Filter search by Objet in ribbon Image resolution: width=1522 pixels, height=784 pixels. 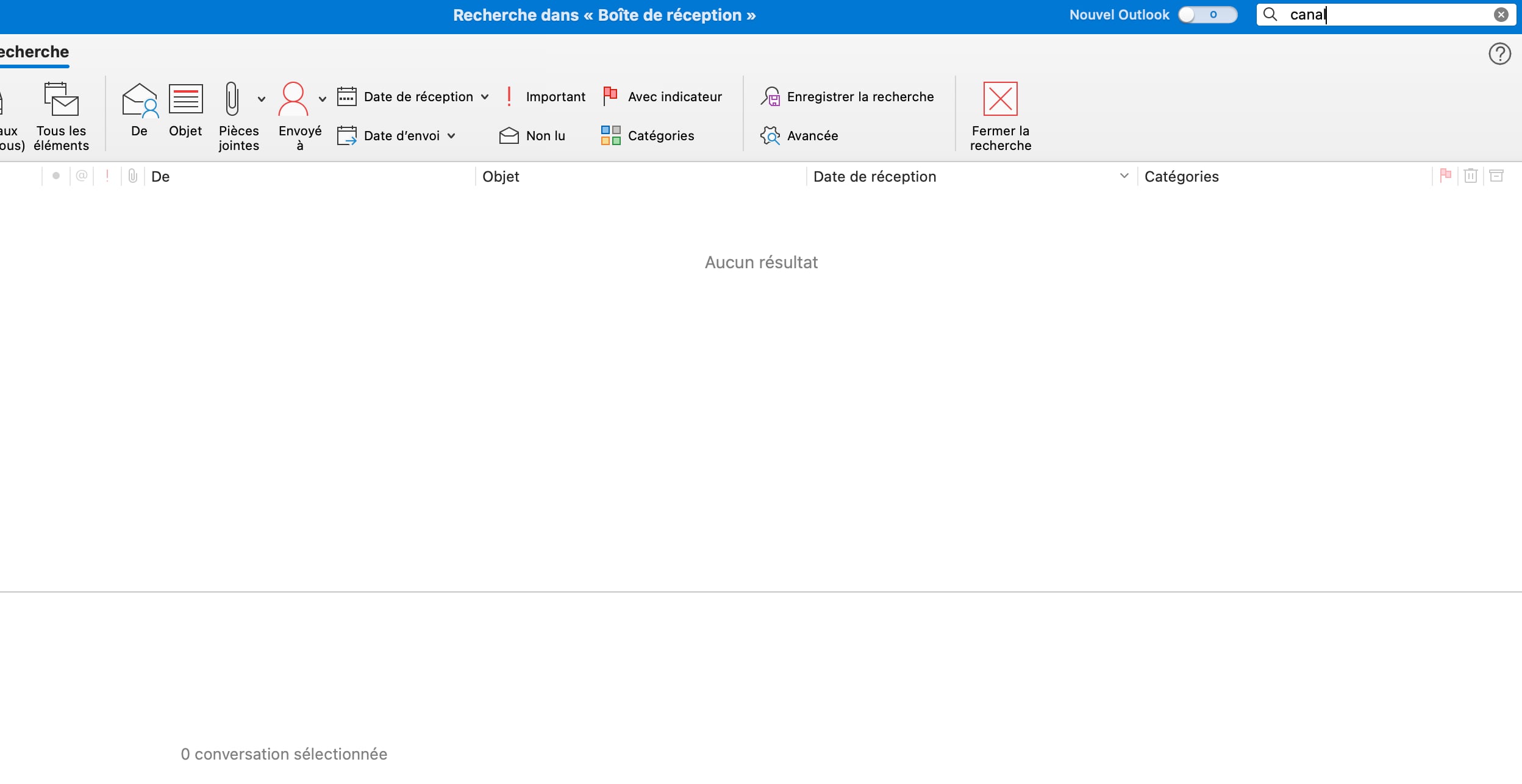coord(185,100)
